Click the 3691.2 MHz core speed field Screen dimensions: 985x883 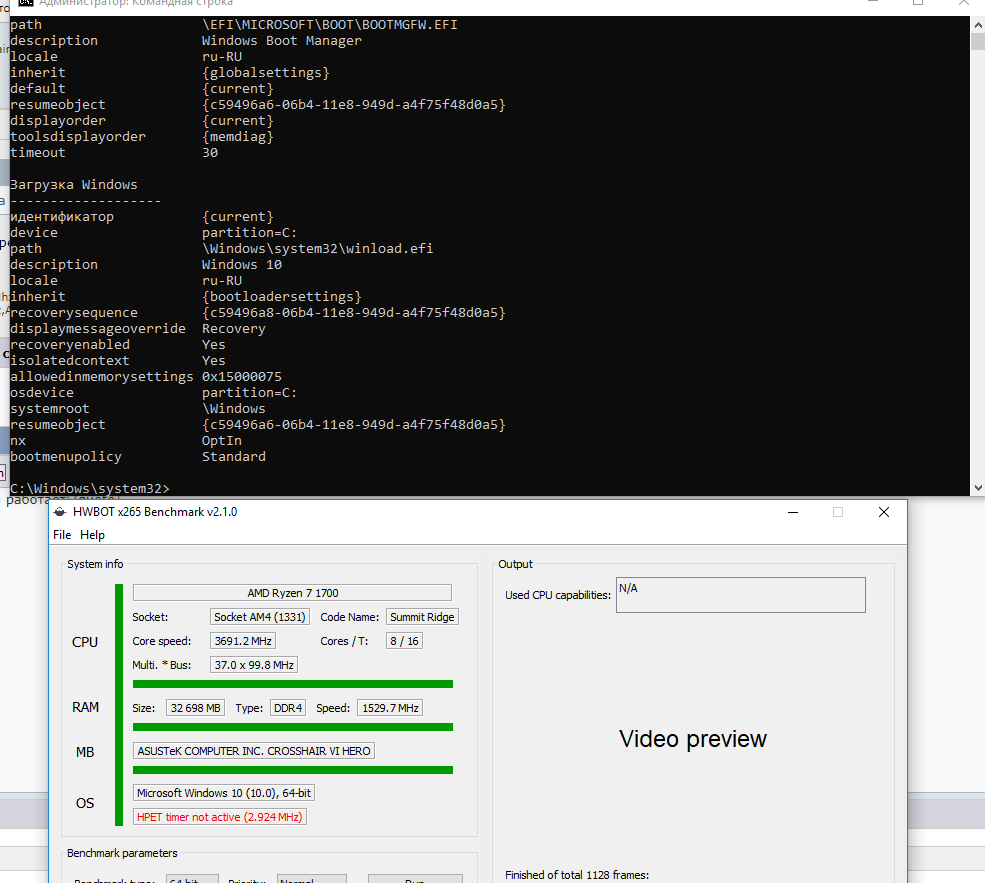click(x=242, y=641)
